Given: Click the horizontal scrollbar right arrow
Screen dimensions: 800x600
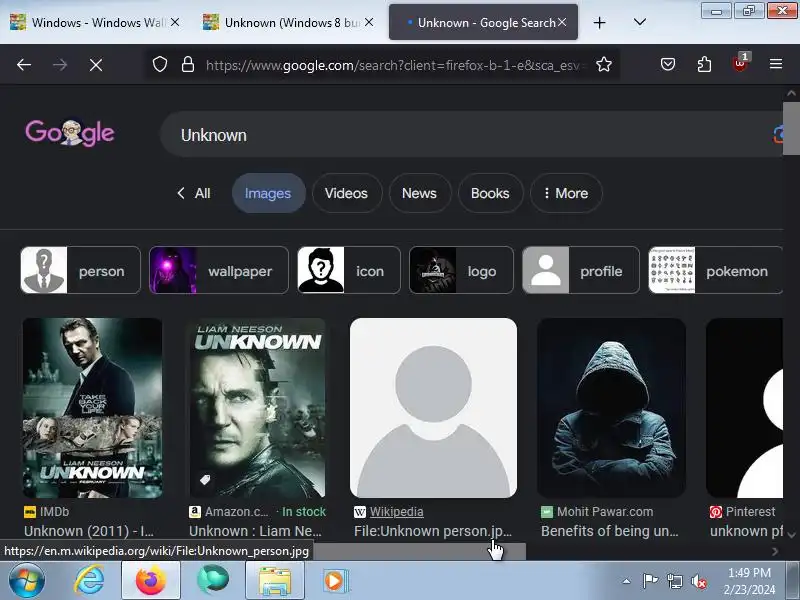Looking at the screenshot, I should [775, 551].
